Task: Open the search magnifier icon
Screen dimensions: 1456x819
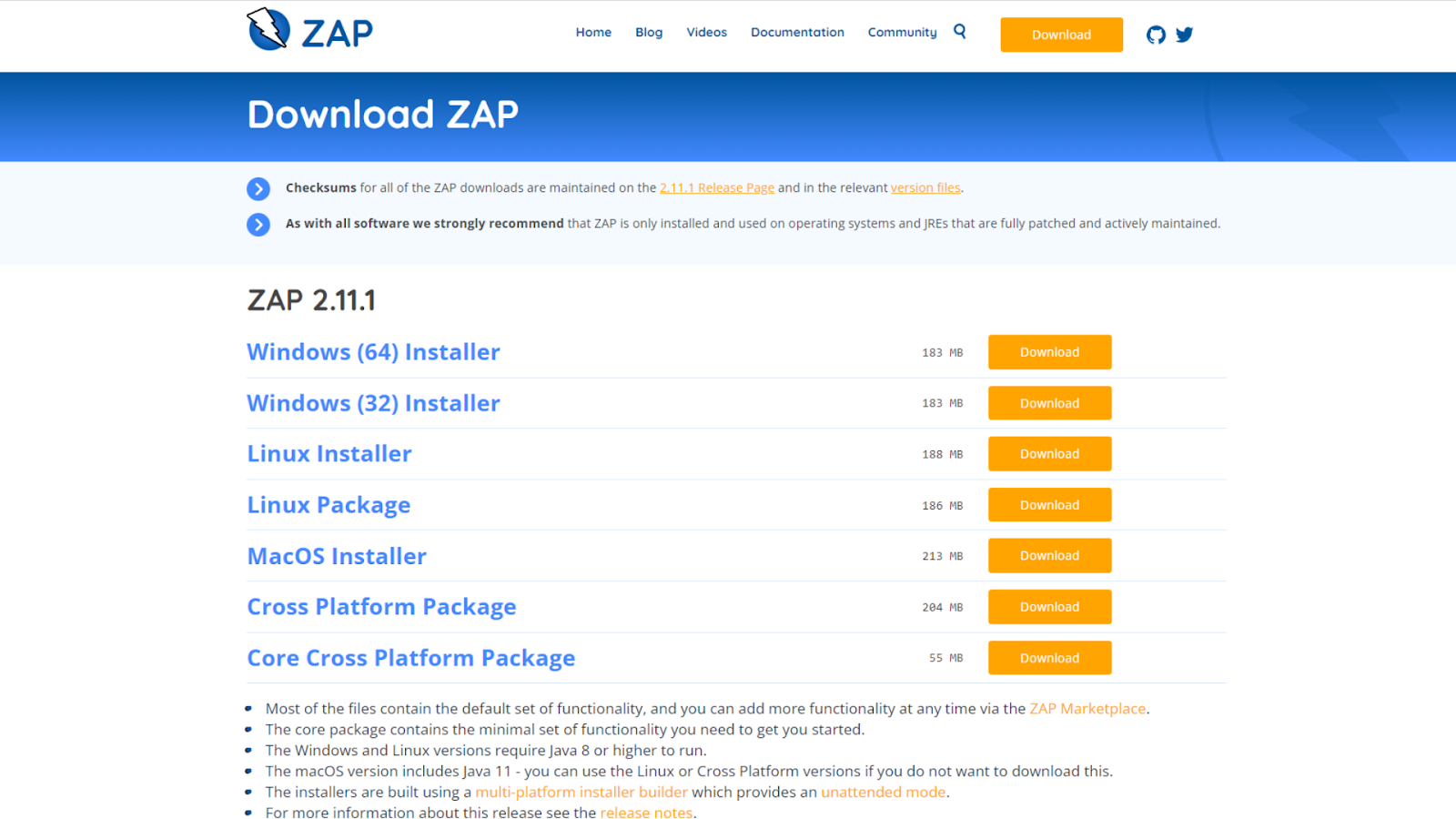Action: click(x=960, y=31)
